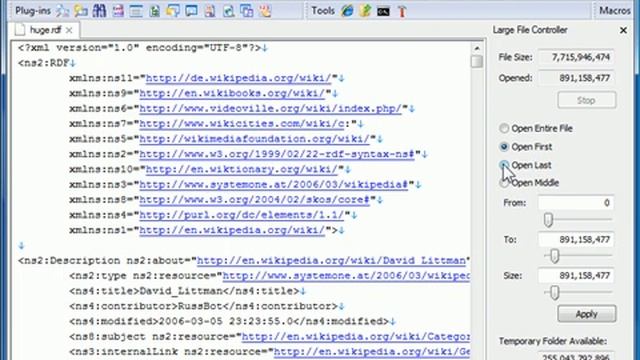Click the yellow stacked-windows plug-in icon
Screen dimensions: 640x360
click(x=173, y=11)
